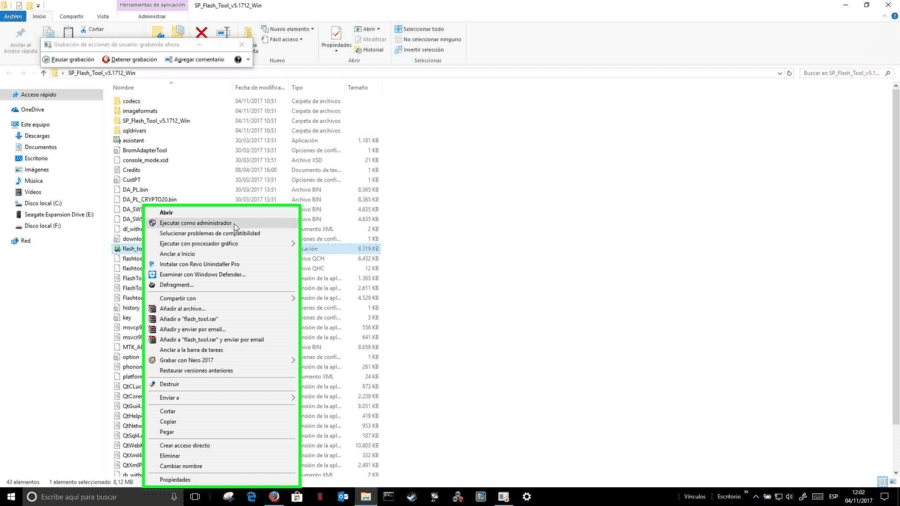Go up one folder level arrow
This screenshot has width=900, height=506.
coord(44,73)
